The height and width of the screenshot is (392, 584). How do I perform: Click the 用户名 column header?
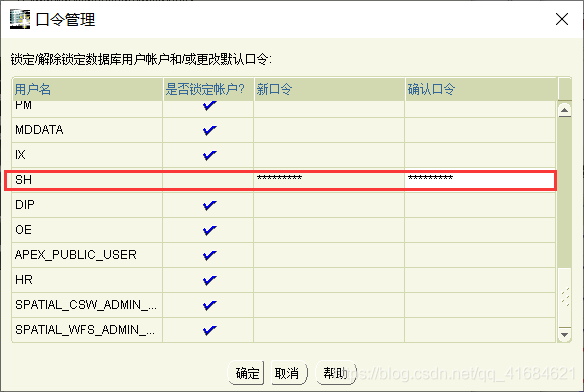88,89
